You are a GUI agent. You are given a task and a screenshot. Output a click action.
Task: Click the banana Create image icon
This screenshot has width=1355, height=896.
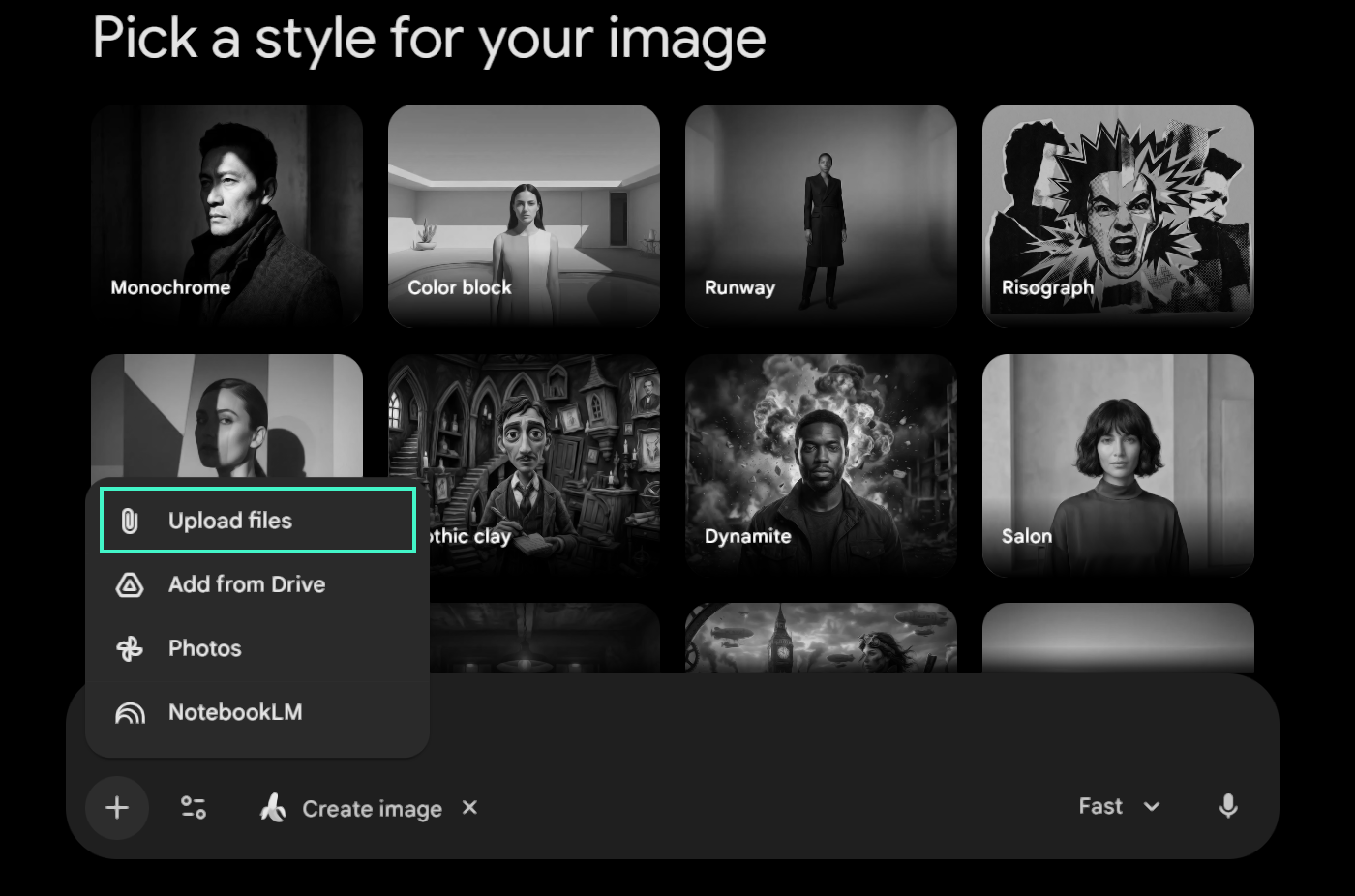273,808
